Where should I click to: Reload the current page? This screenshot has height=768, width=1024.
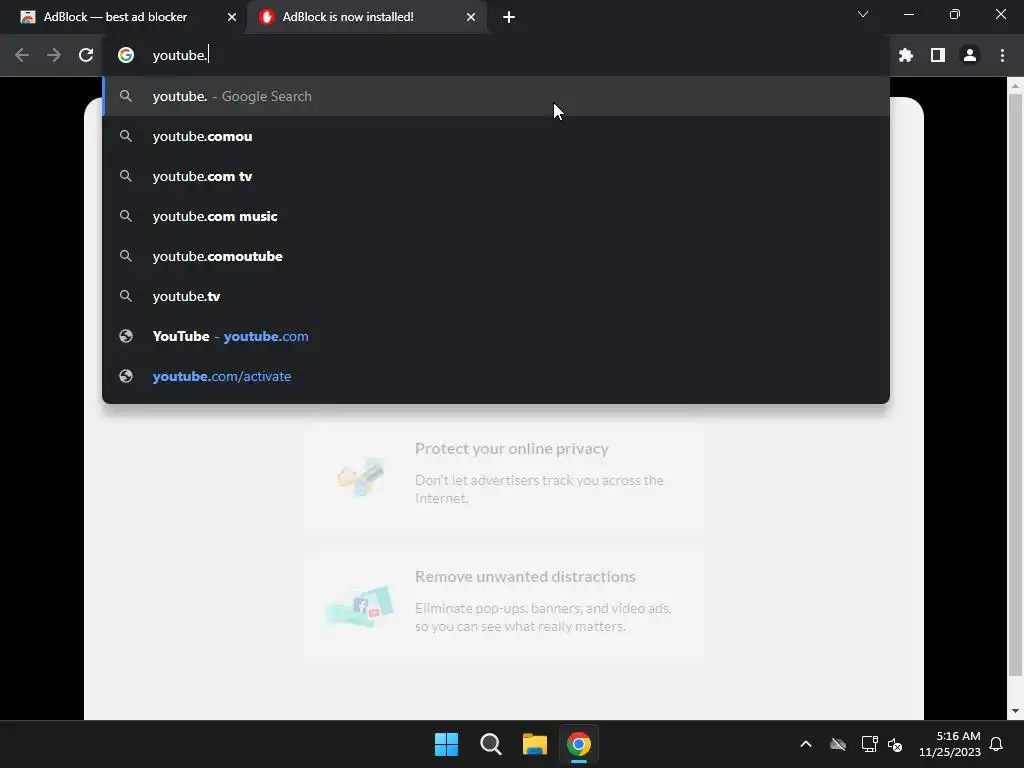click(x=86, y=56)
